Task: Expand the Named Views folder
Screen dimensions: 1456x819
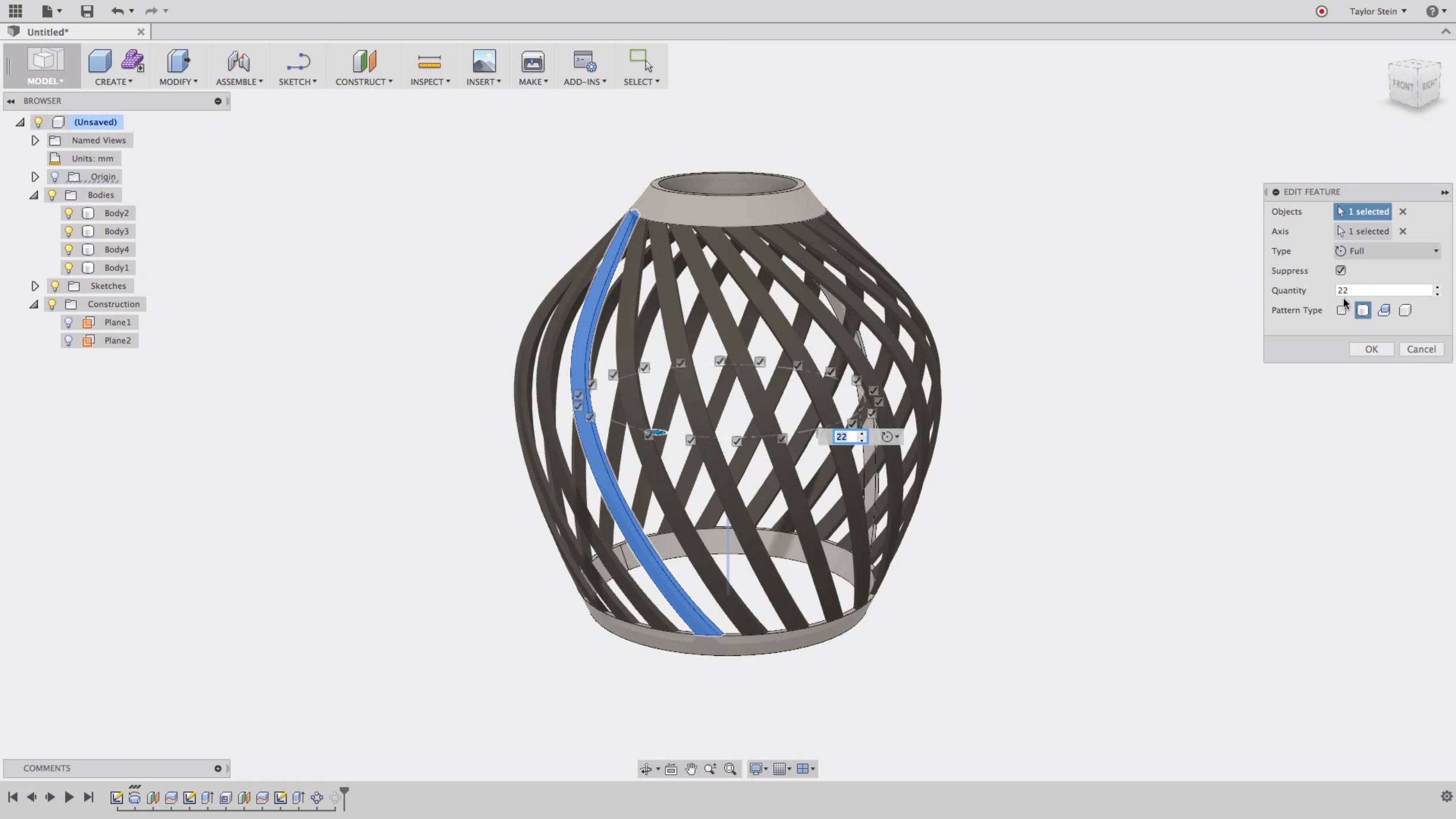Action: [x=35, y=140]
